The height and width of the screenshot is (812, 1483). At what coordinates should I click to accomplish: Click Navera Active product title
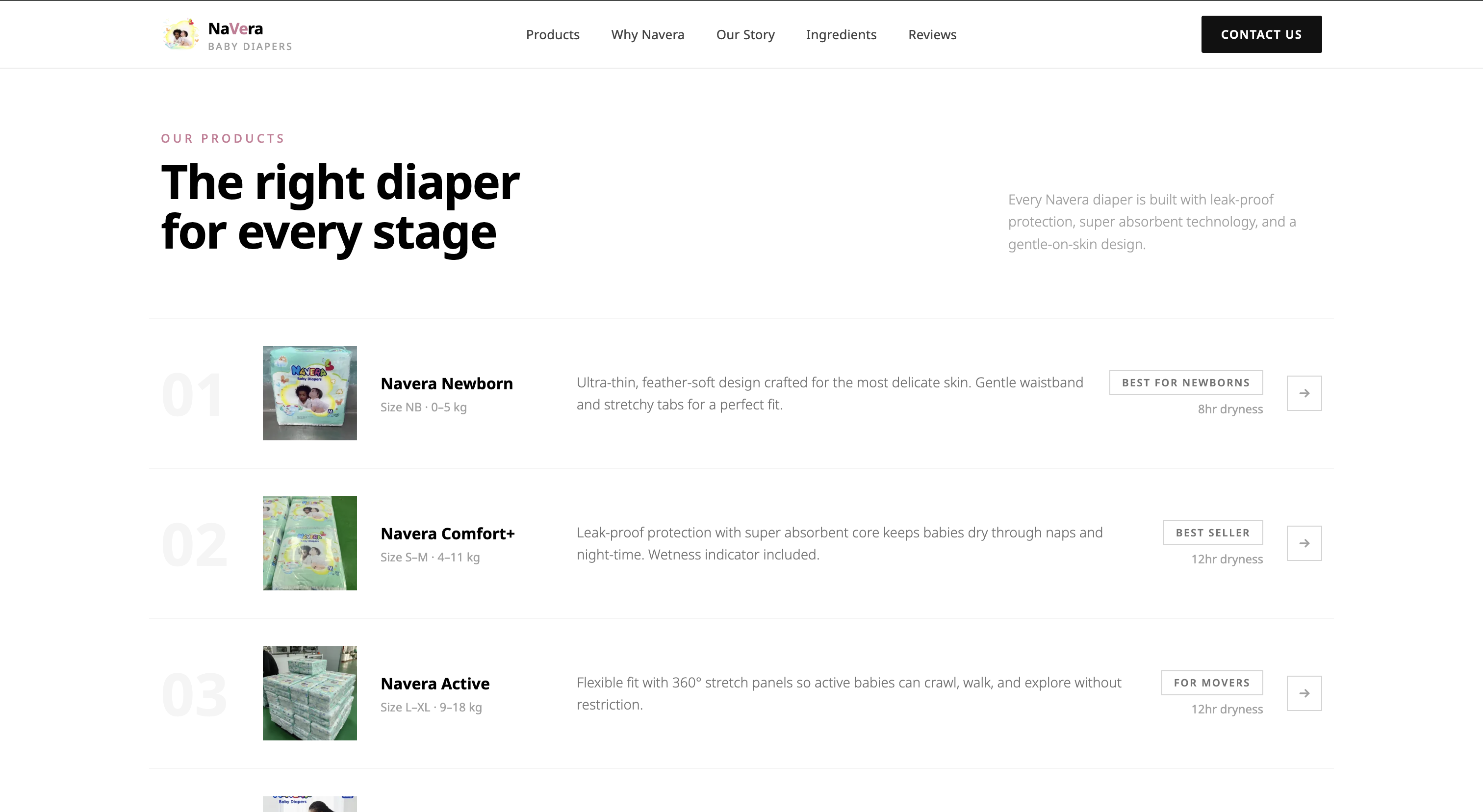click(435, 684)
